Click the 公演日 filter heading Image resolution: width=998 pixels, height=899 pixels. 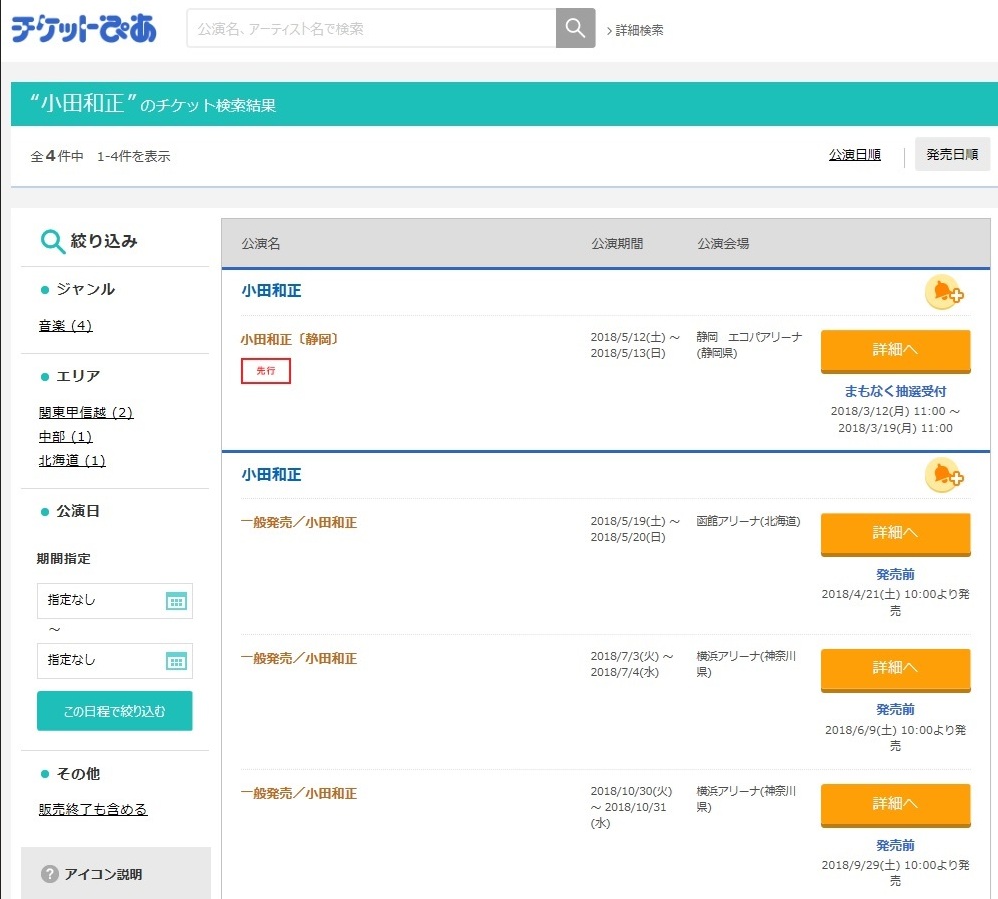78,511
